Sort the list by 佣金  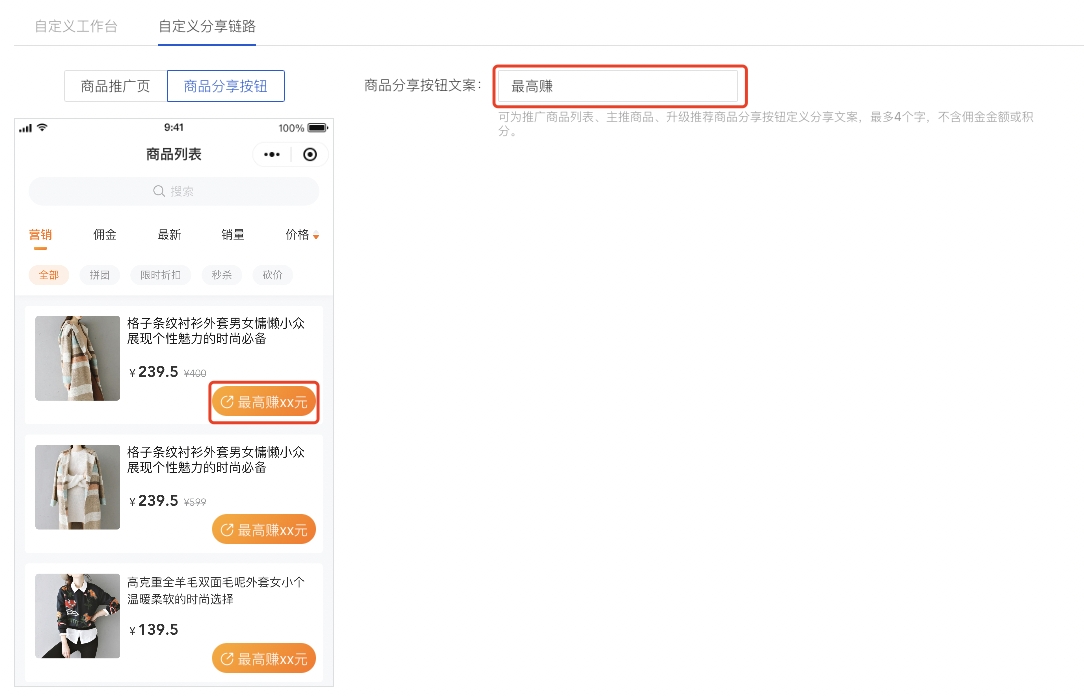coord(105,235)
